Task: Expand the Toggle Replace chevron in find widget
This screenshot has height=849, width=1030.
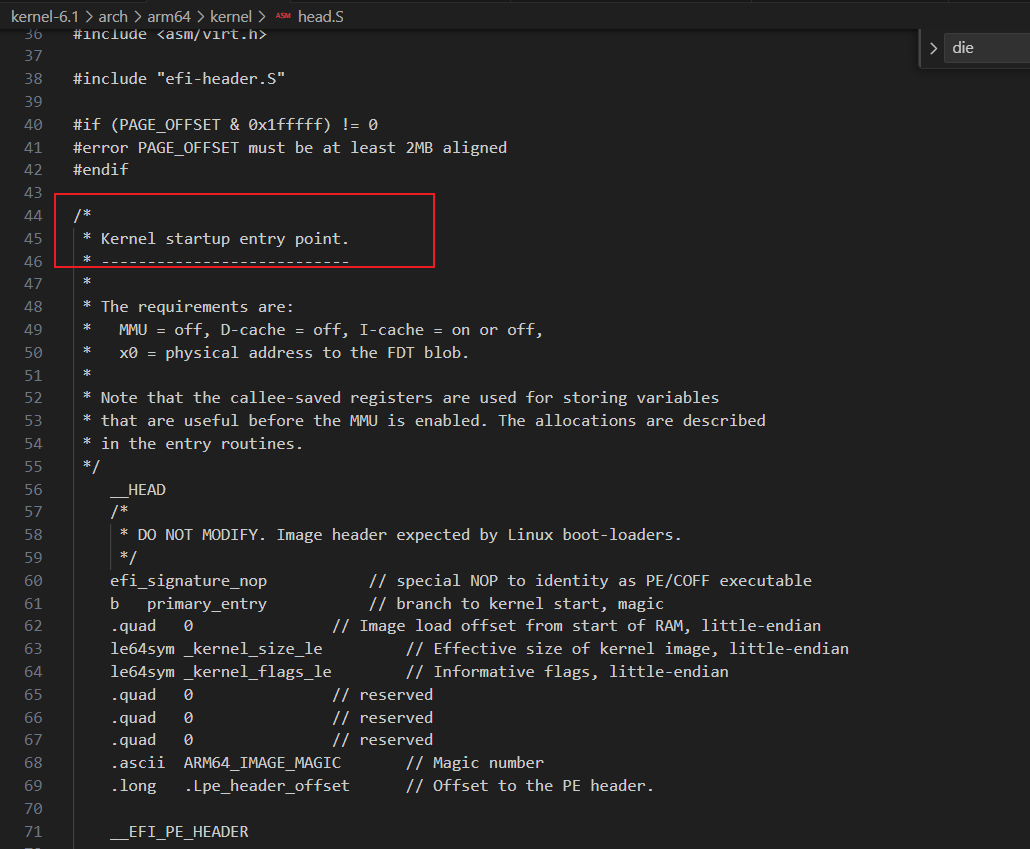Action: click(x=932, y=48)
